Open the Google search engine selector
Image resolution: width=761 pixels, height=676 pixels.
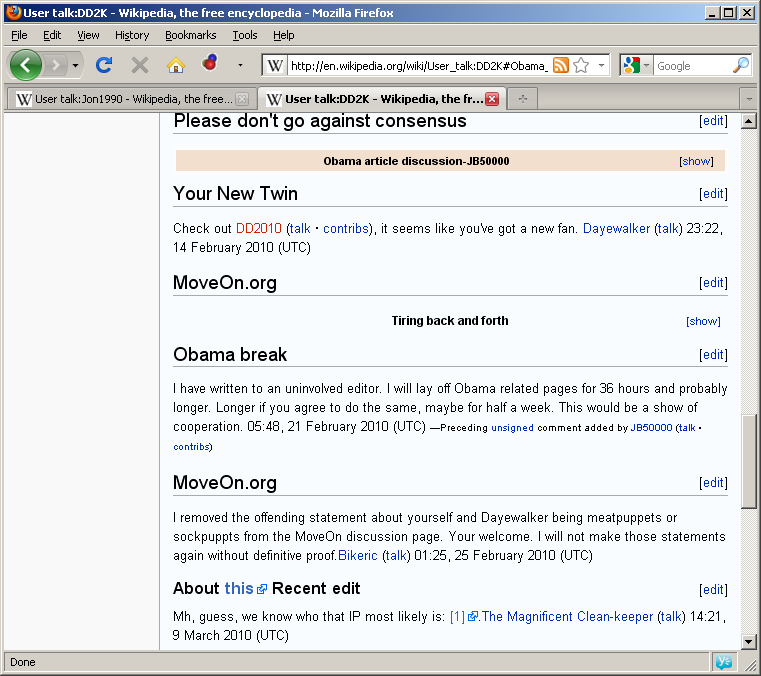[636, 66]
